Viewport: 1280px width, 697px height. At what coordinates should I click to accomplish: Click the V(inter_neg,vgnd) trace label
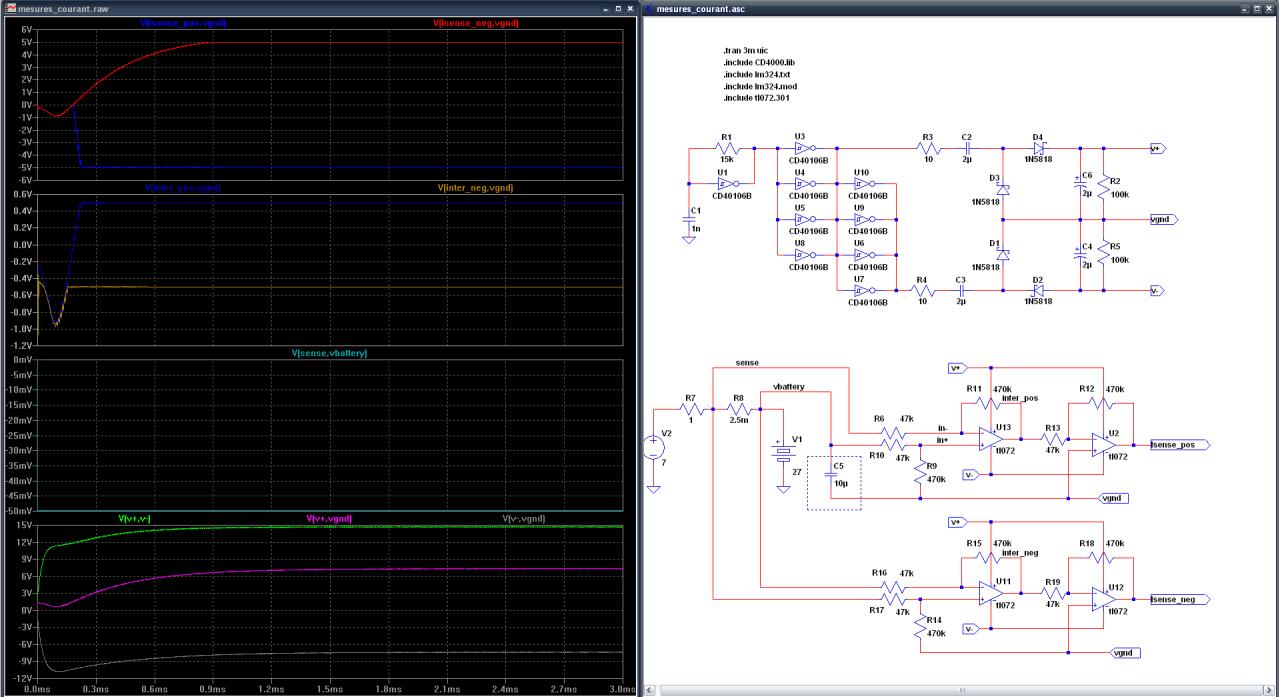click(x=475, y=187)
